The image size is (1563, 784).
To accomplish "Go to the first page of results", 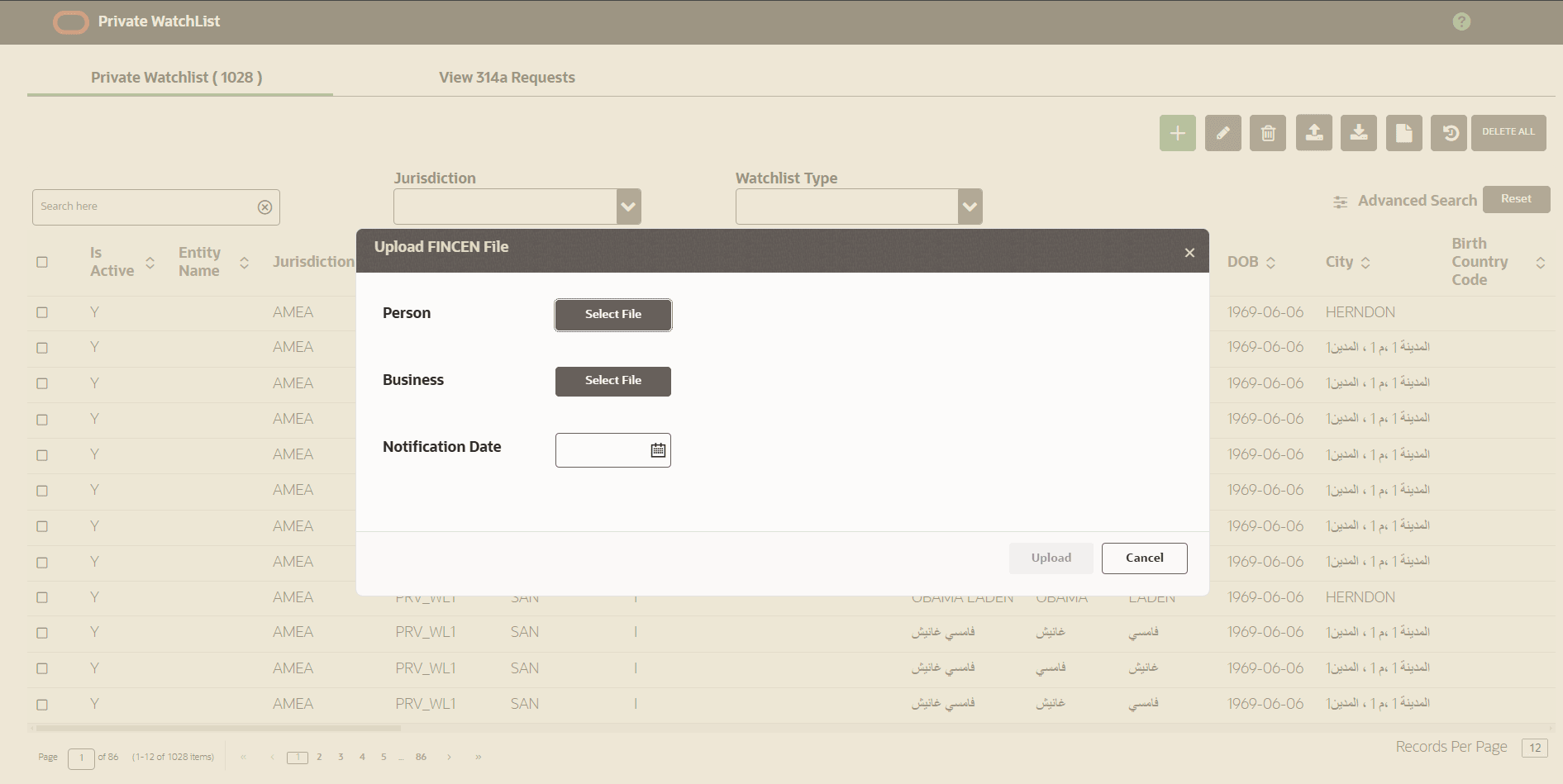I will pyautogui.click(x=243, y=757).
